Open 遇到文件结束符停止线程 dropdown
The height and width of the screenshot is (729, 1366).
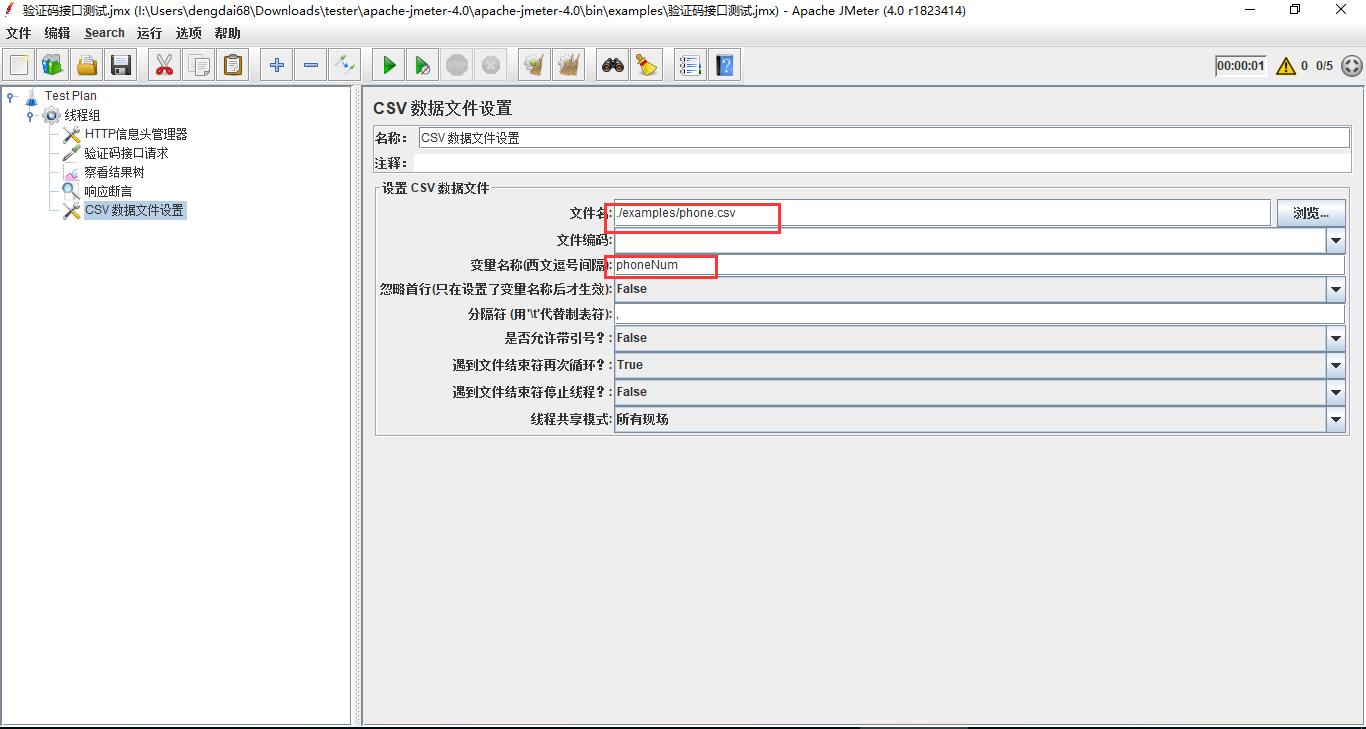(1336, 392)
